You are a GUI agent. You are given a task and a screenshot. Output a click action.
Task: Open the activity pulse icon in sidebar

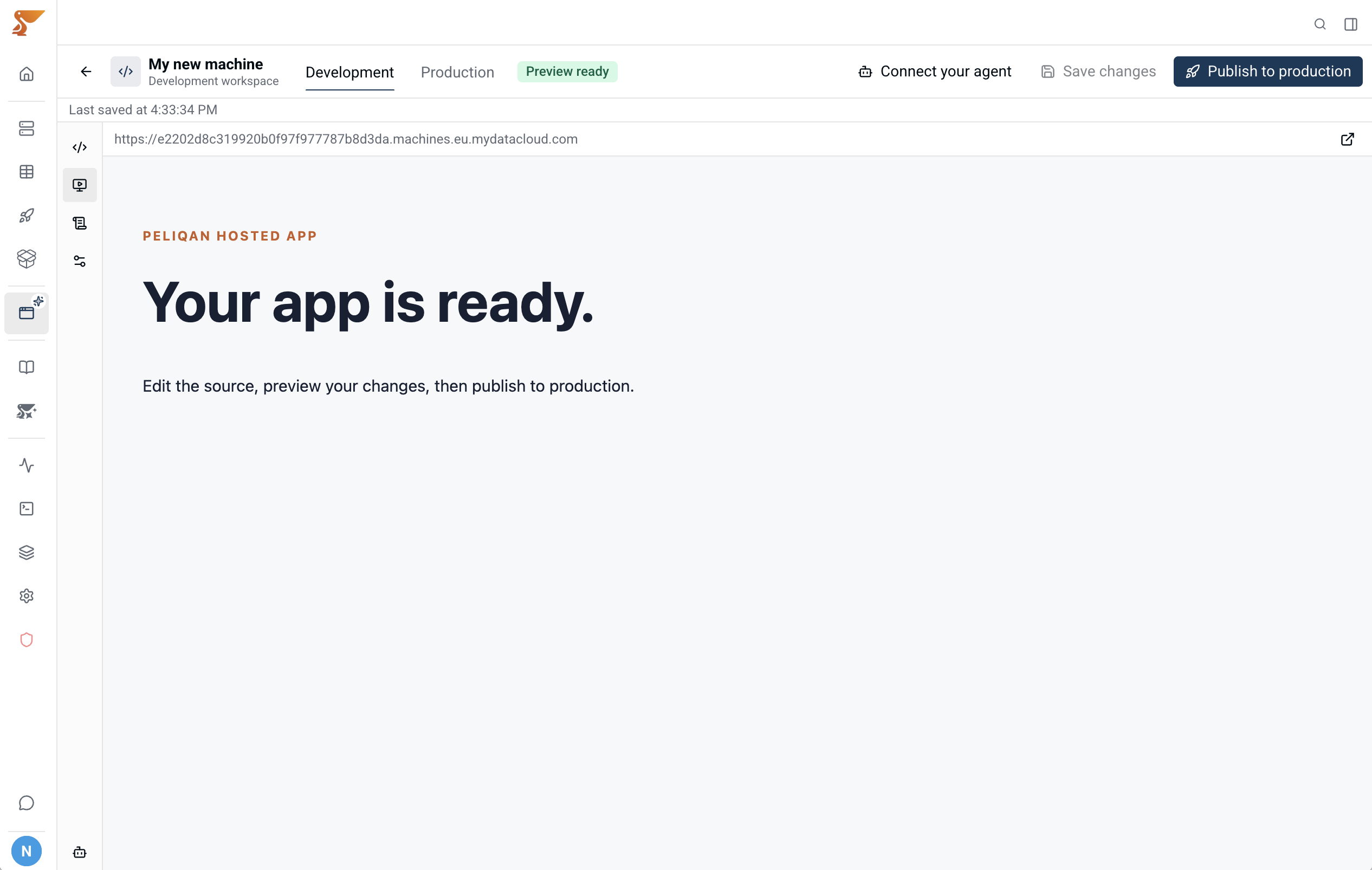pyautogui.click(x=26, y=465)
